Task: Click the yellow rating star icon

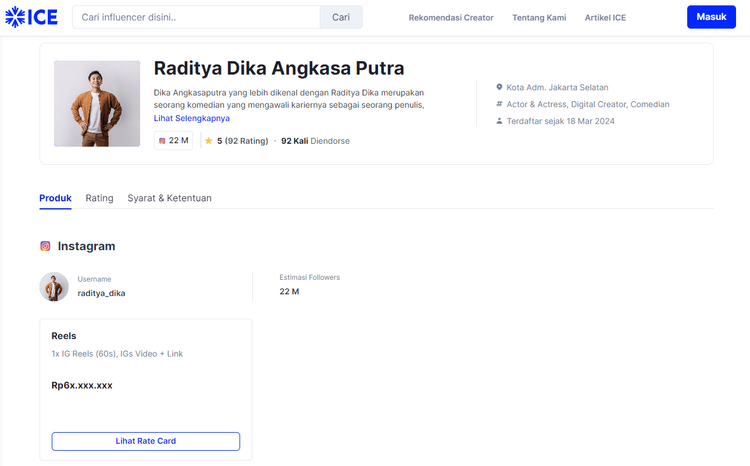Action: [x=209, y=141]
